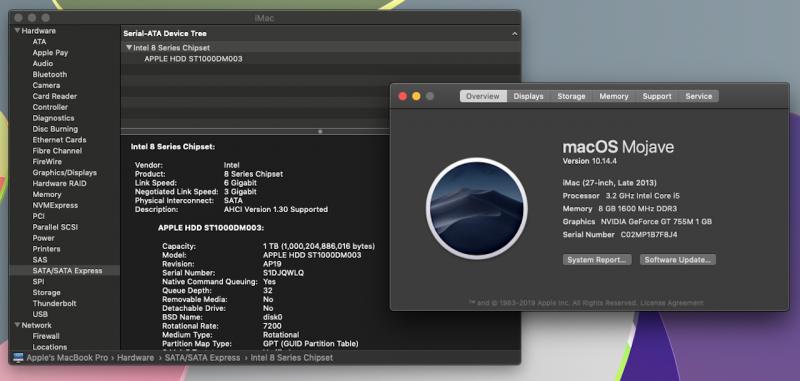
Task: Collapse the Network section in sidebar
Action: pos(17,325)
